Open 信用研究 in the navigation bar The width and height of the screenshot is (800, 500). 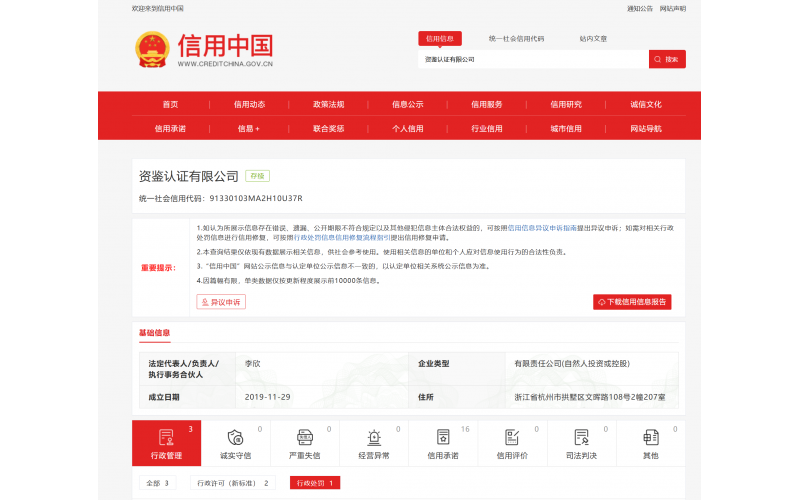[566, 104]
